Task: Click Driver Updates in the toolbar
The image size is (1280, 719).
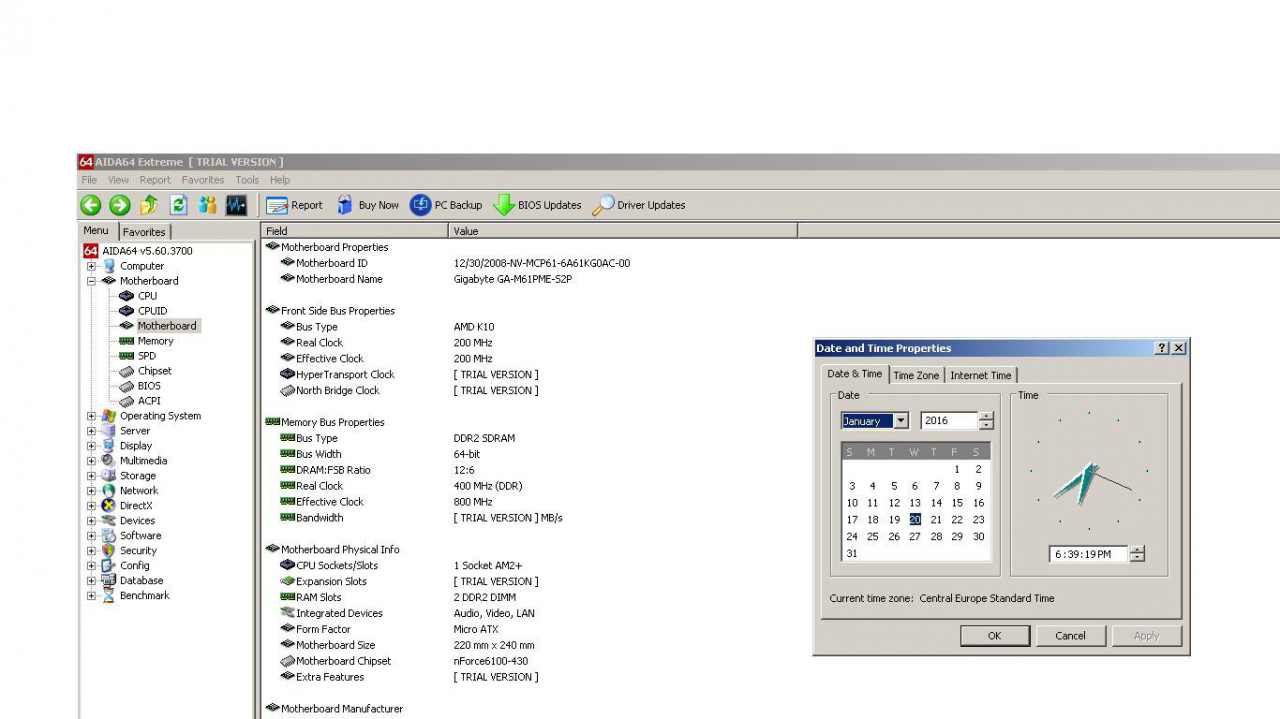Action: coord(639,205)
